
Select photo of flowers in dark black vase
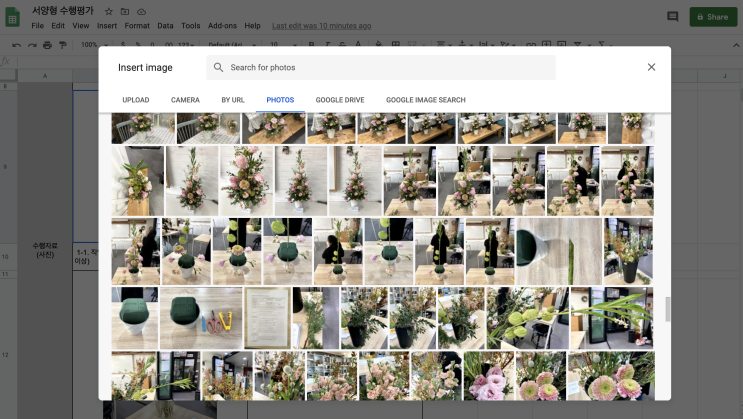[628, 251]
